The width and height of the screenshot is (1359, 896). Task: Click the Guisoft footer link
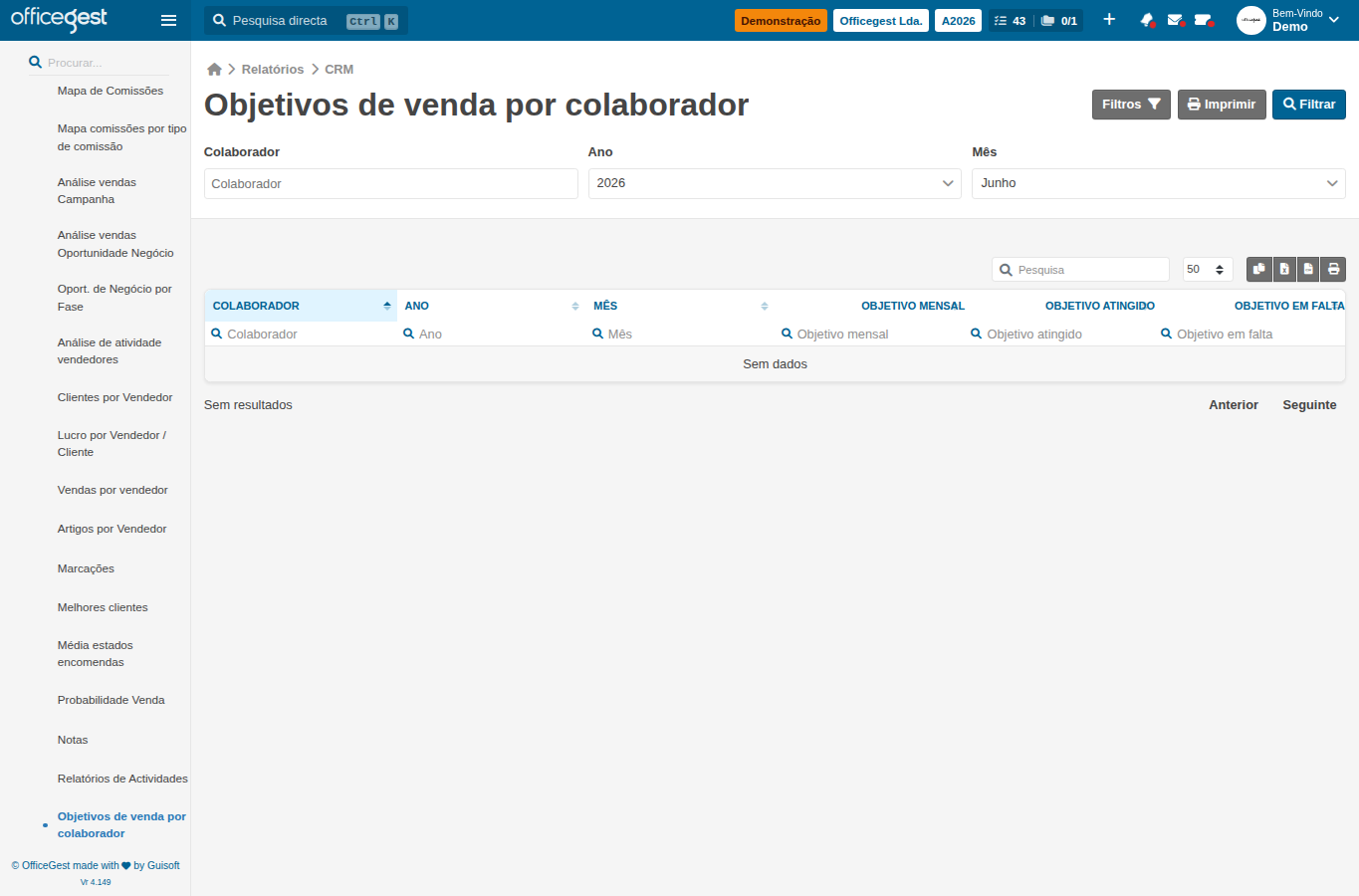163,866
